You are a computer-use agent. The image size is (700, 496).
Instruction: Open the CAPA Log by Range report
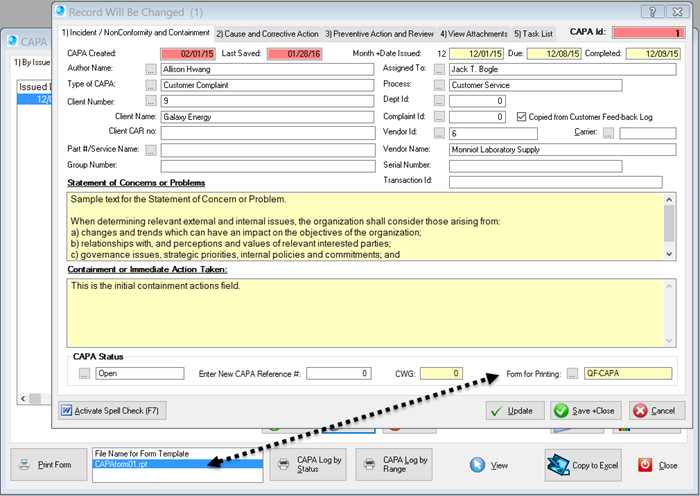pos(395,465)
